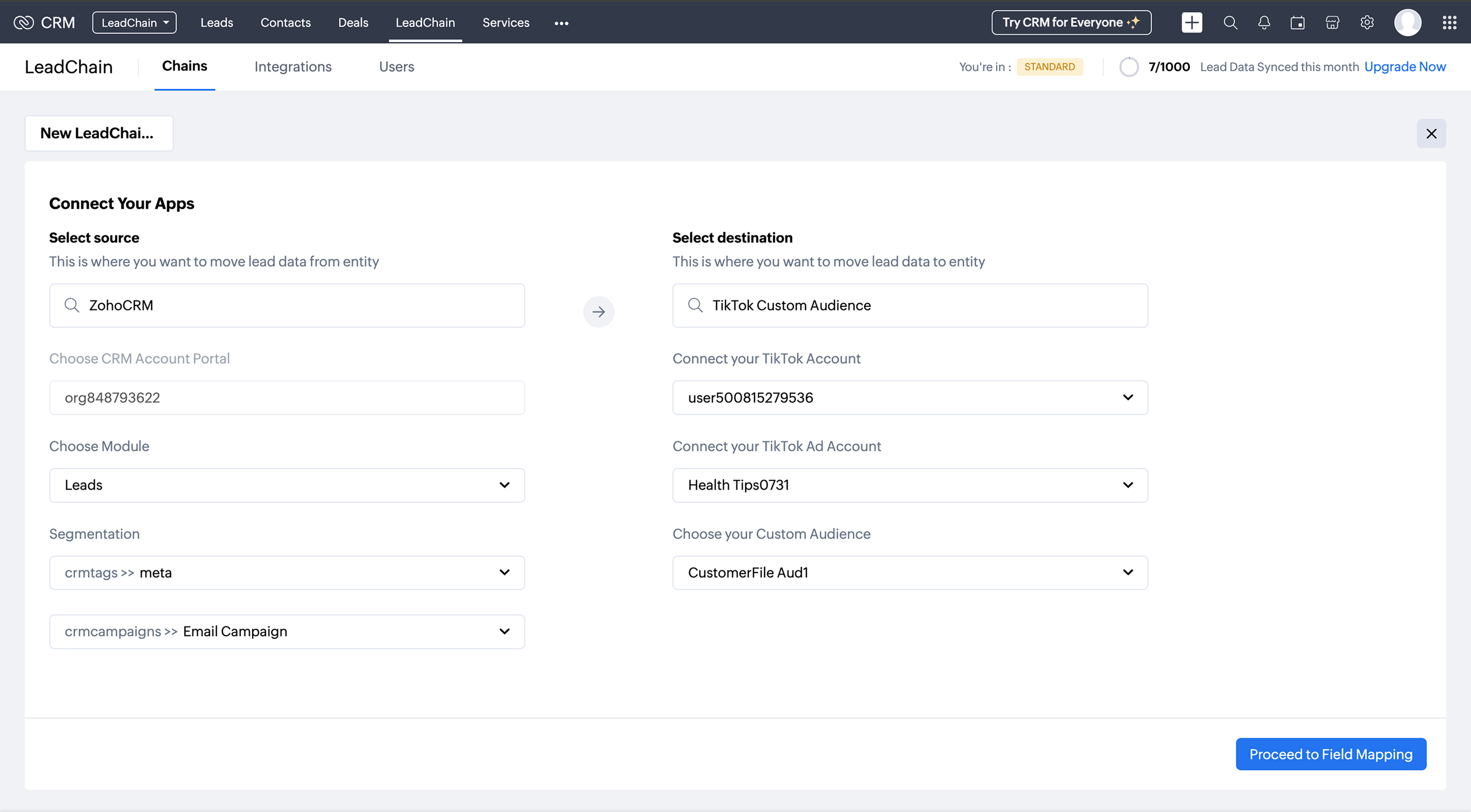This screenshot has width=1471, height=812.
Task: Switch to the Integrations tab
Action: (292, 67)
